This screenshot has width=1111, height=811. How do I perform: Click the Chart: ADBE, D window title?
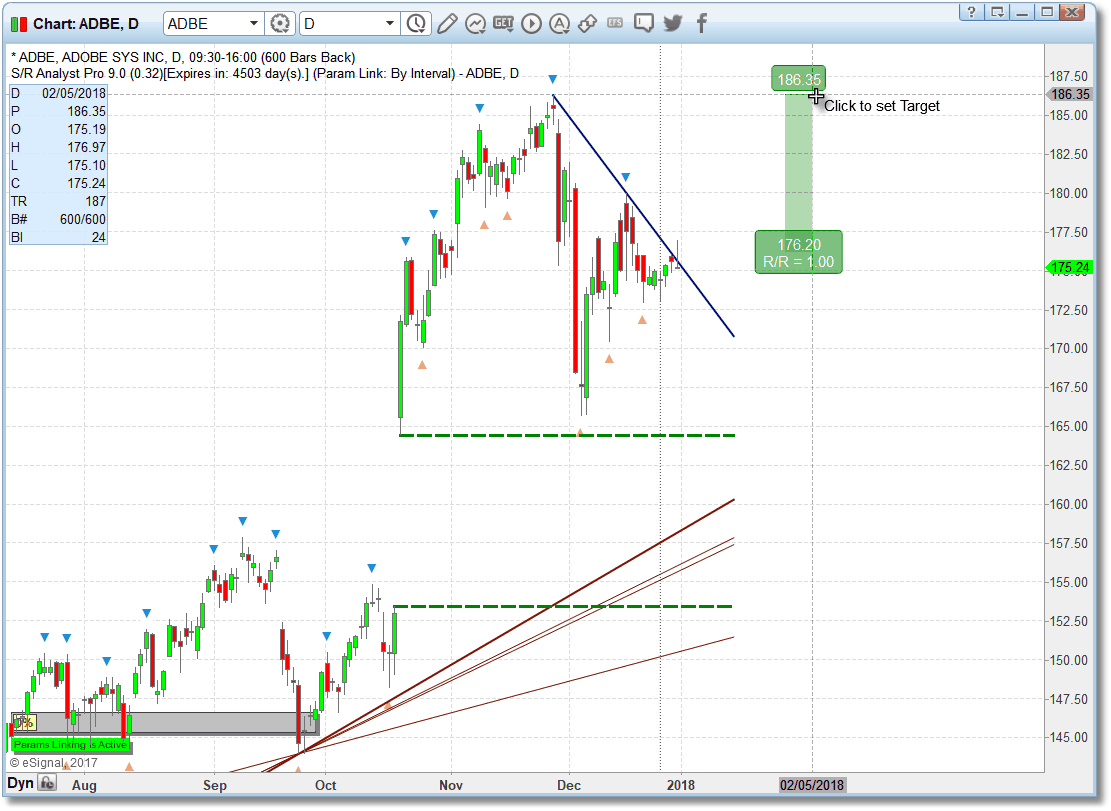point(86,24)
